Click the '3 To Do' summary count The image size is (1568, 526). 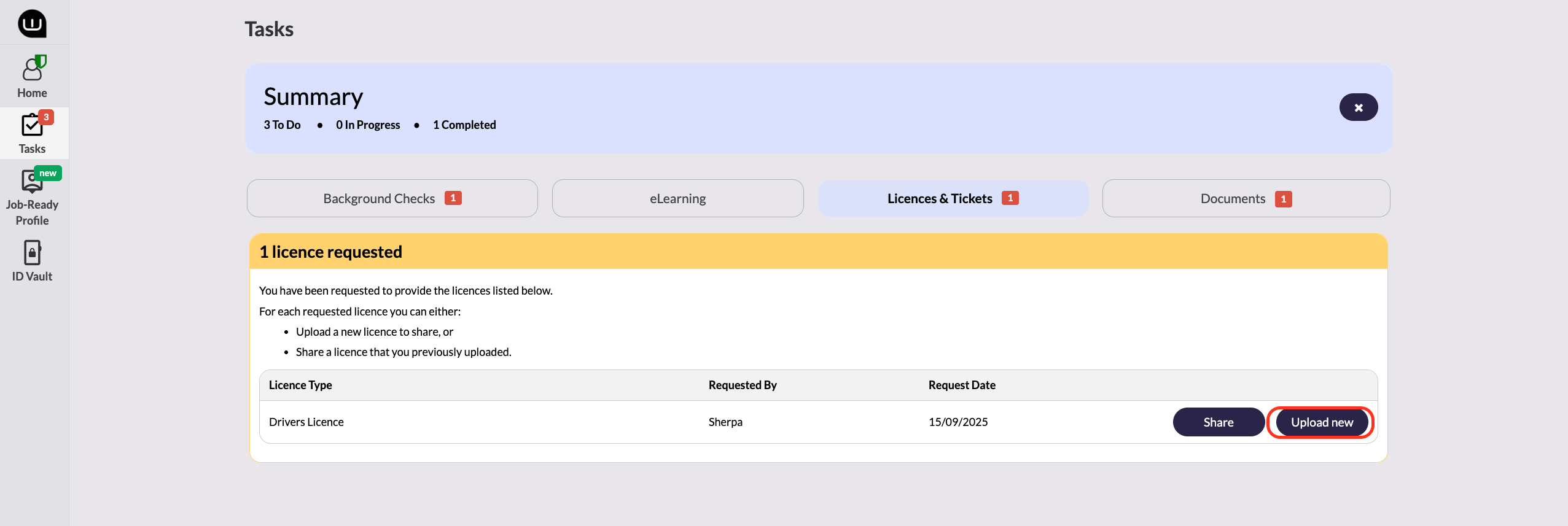tap(283, 125)
